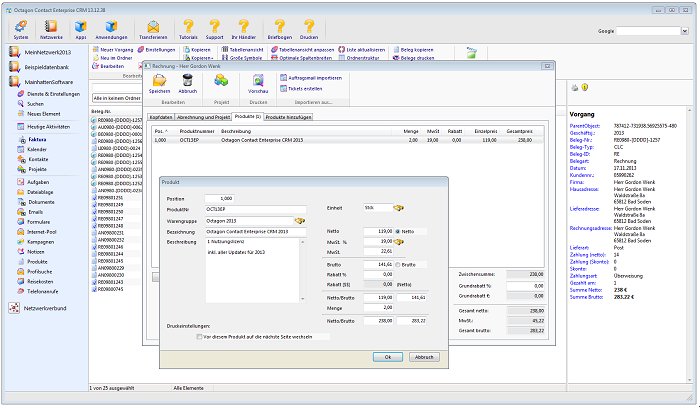Viewport: 700px width, 408px height.
Task: Click Tickets erstellen
Action: click(x=301, y=88)
